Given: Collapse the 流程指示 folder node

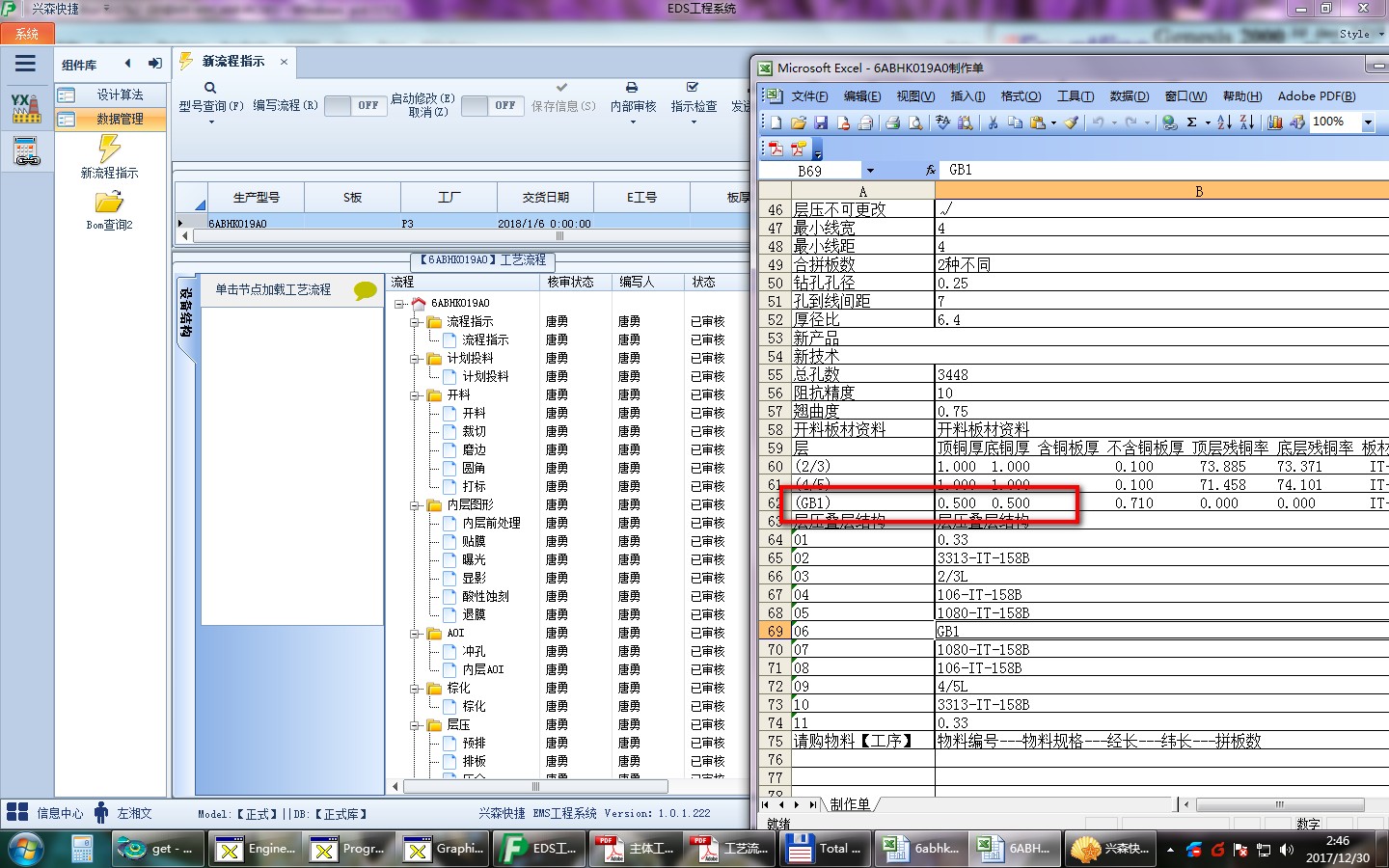Looking at the screenshot, I should [415, 322].
